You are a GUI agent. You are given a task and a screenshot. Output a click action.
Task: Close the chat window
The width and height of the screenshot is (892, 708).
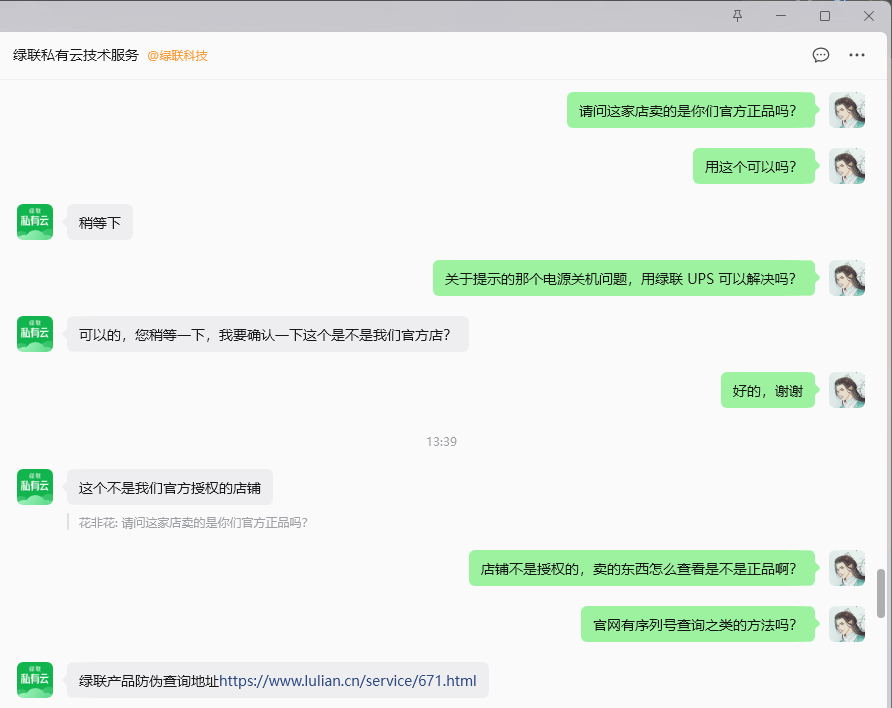(x=869, y=16)
